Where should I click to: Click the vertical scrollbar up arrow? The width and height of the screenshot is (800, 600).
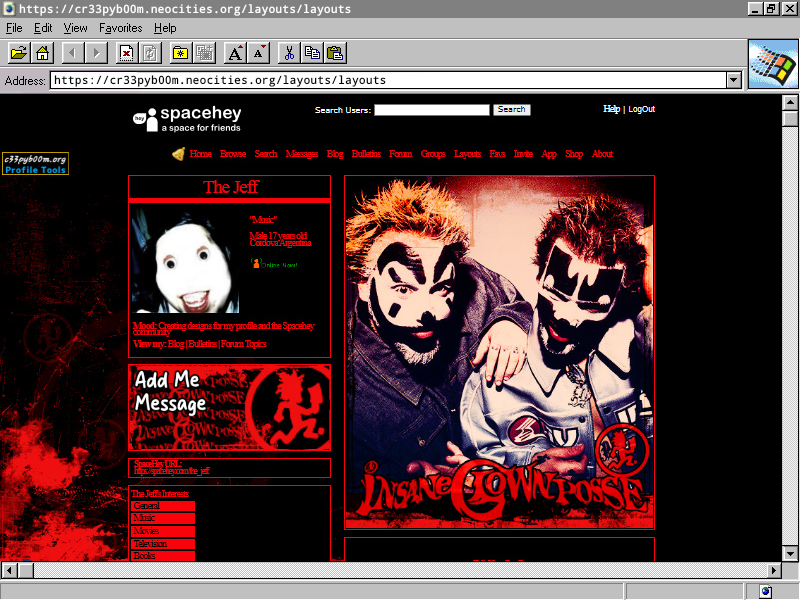(x=790, y=103)
